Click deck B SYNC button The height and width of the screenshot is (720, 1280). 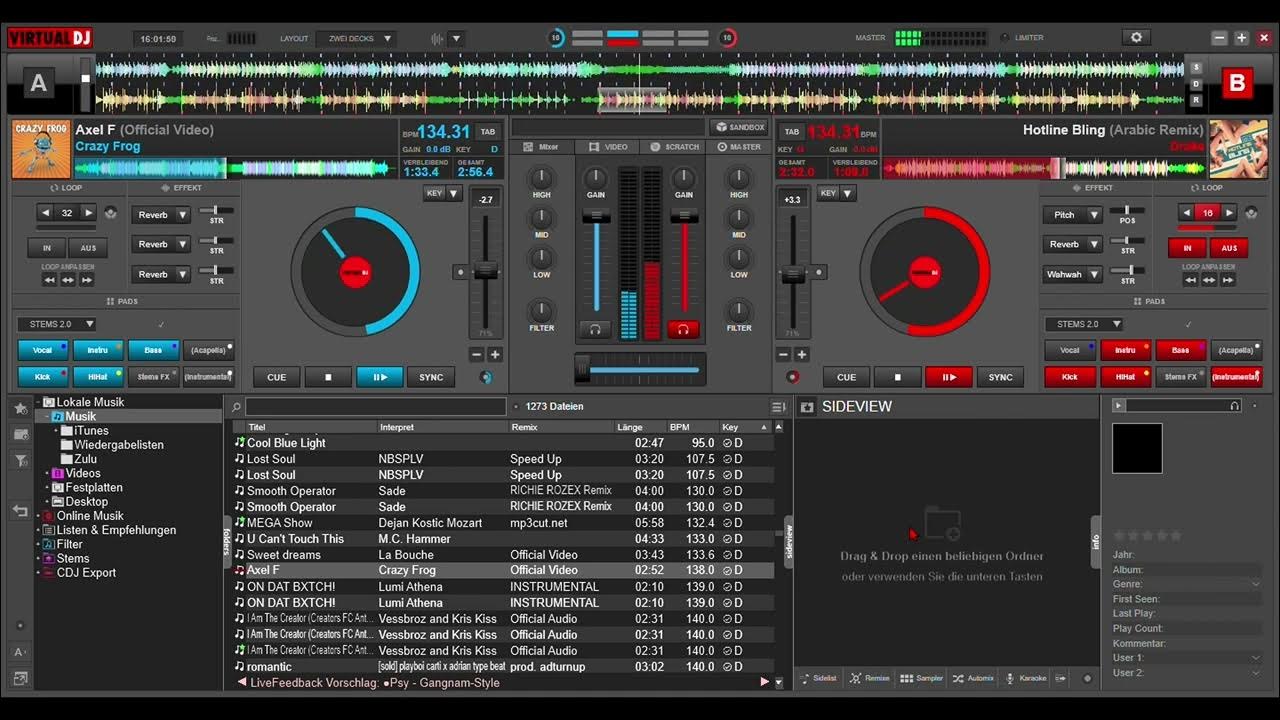coord(1000,377)
